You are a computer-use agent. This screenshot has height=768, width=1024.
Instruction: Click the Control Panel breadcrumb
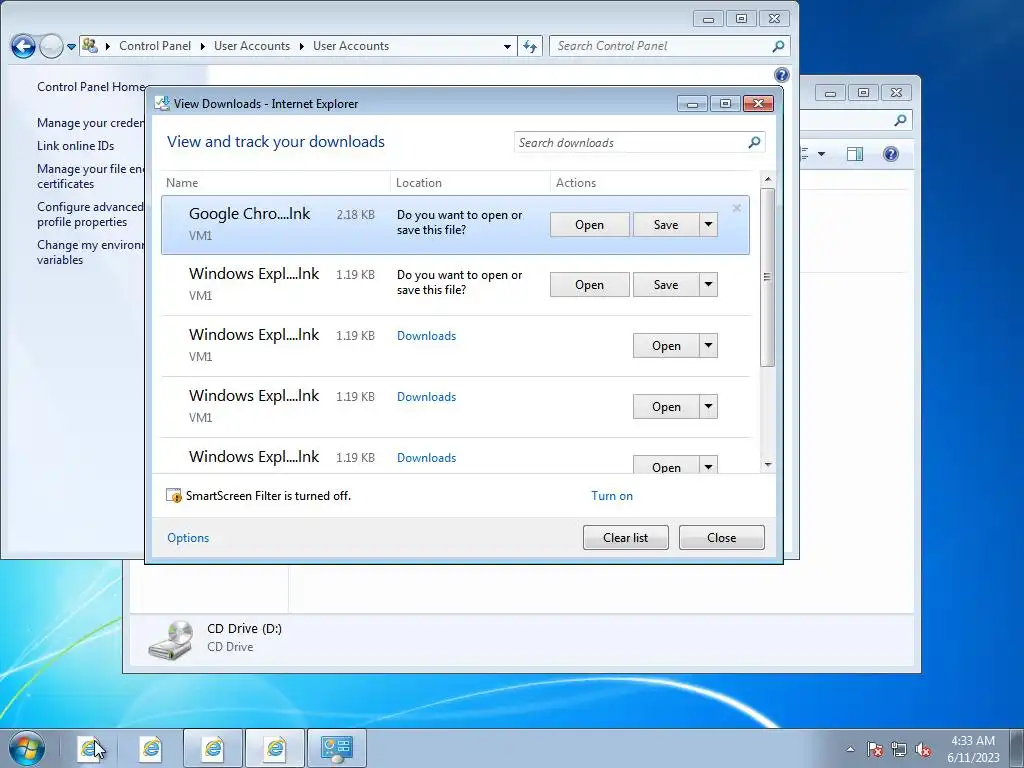pos(155,46)
